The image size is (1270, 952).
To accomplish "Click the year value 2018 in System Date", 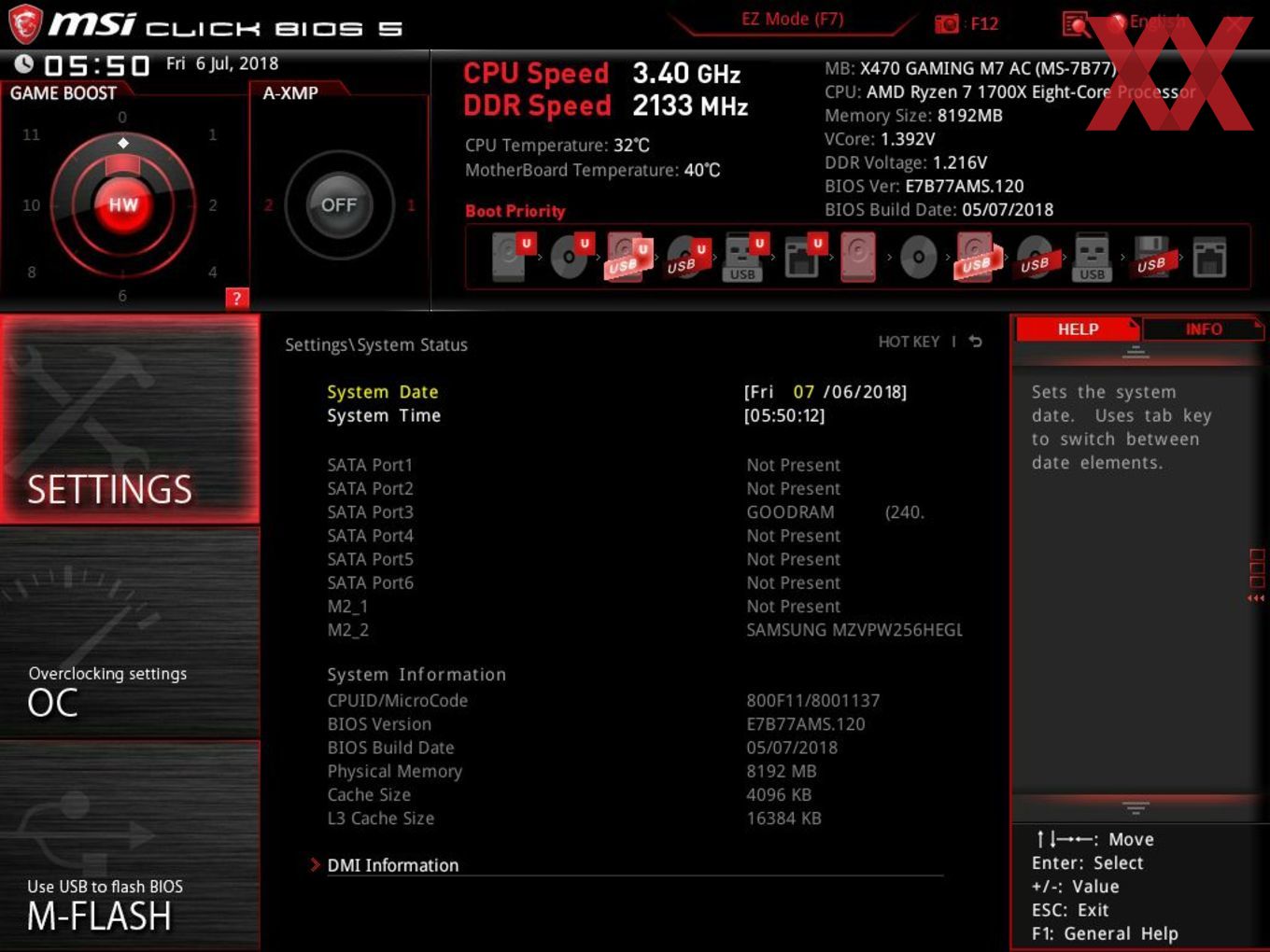I will click(882, 392).
